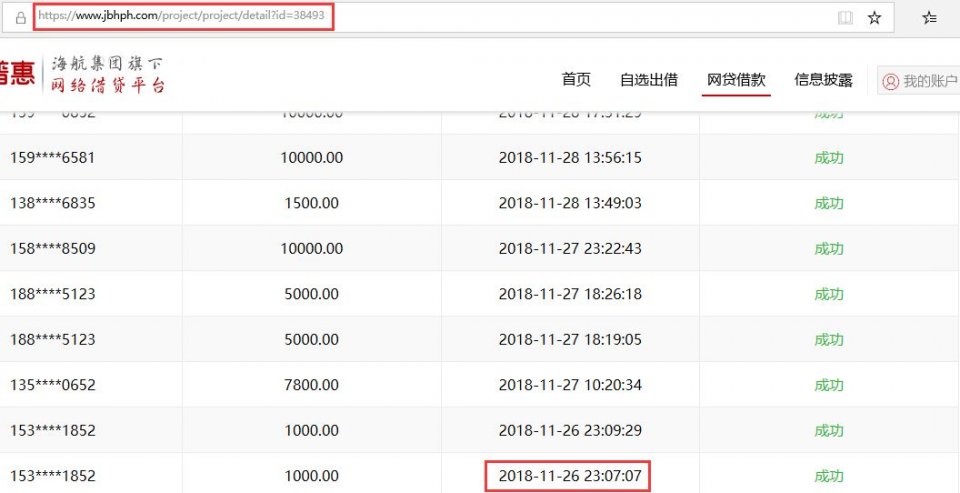This screenshot has height=493, width=960.
Task: Open reading view book icon
Action: point(845,18)
